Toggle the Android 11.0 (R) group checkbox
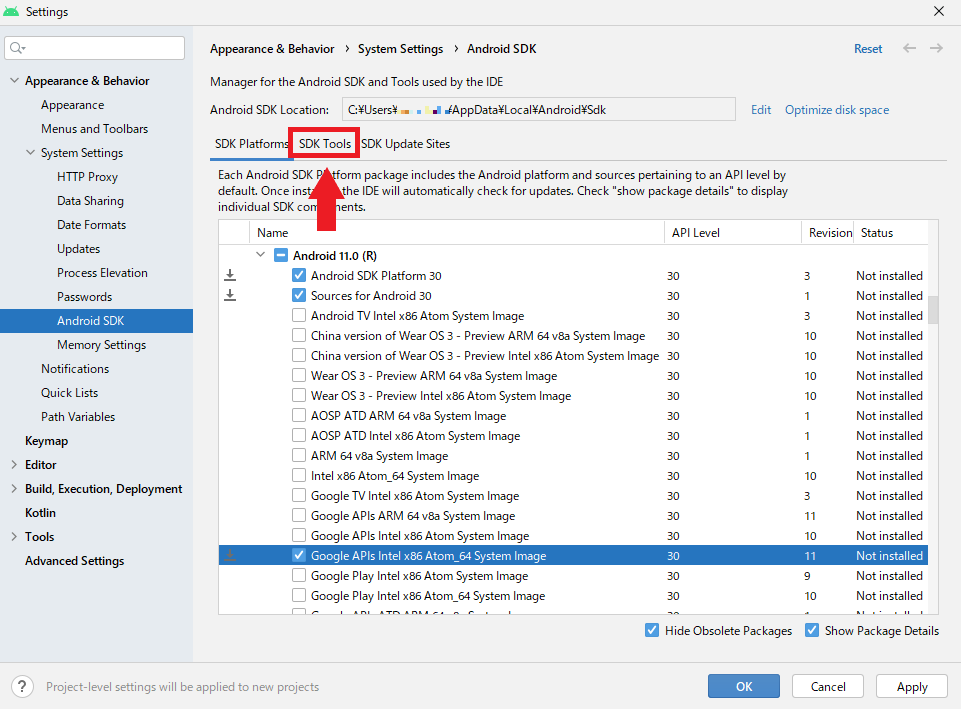The image size is (961, 709). click(x=281, y=256)
